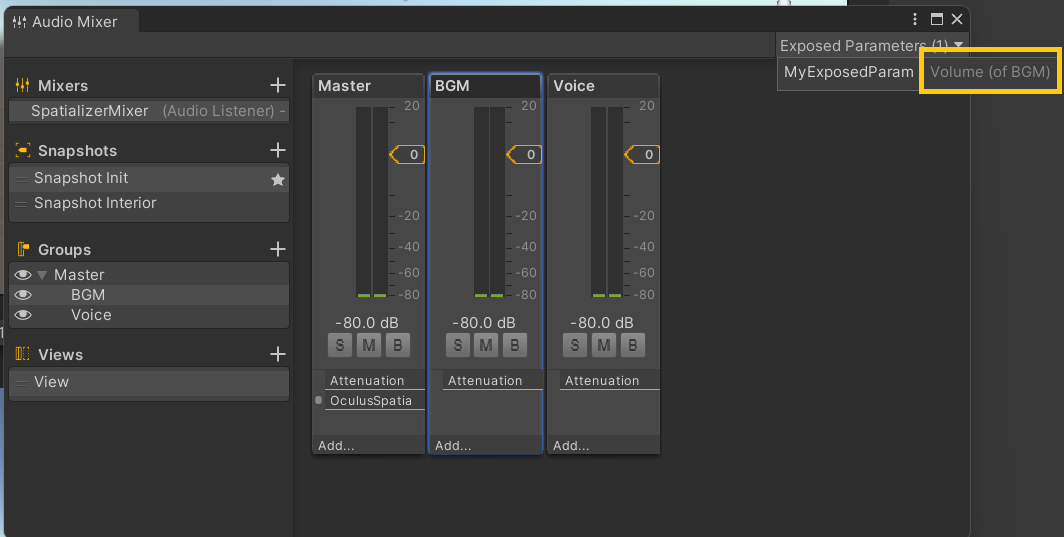Click the Groups section icon
The width and height of the screenshot is (1064, 537).
click(x=22, y=249)
